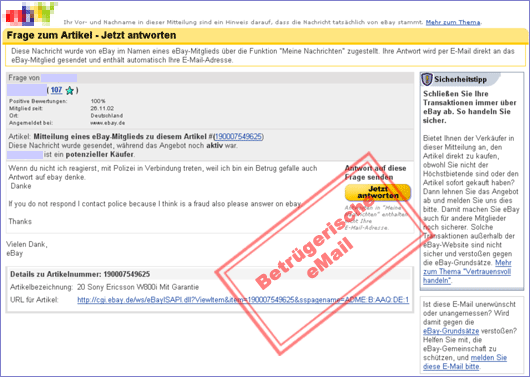Click the 'Frage zum Artikel - Jetzt antworten' heading
Viewport: 530px width, 377px height.
click(x=91, y=36)
